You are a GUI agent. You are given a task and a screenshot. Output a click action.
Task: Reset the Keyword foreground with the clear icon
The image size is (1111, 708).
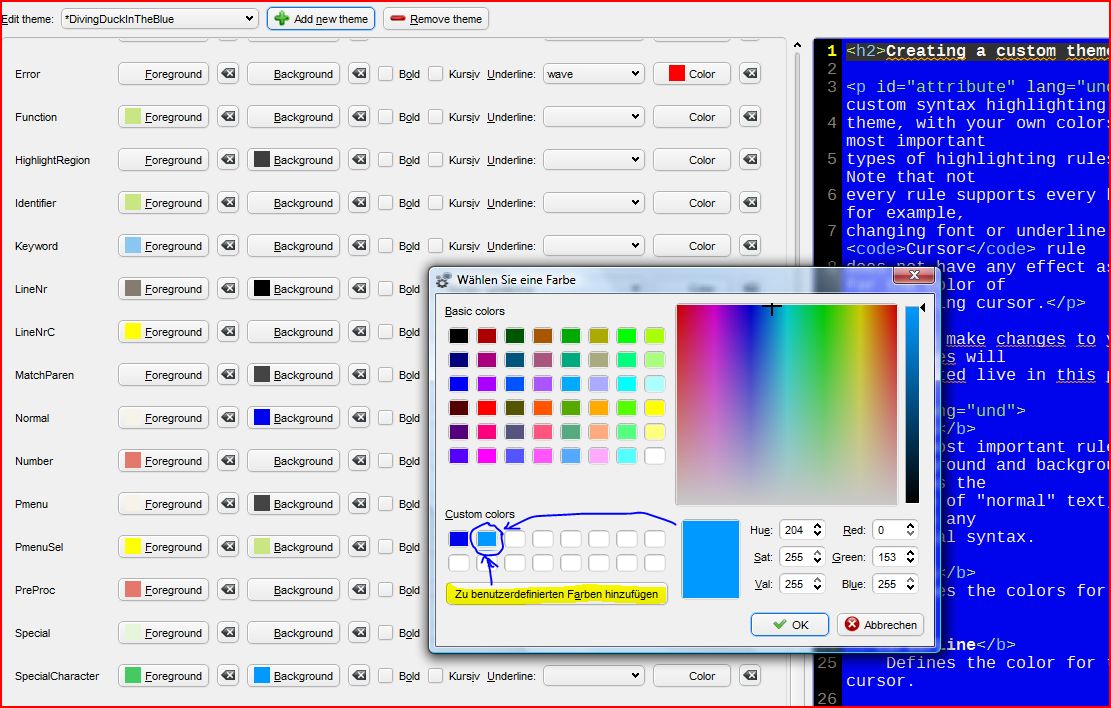pos(228,246)
